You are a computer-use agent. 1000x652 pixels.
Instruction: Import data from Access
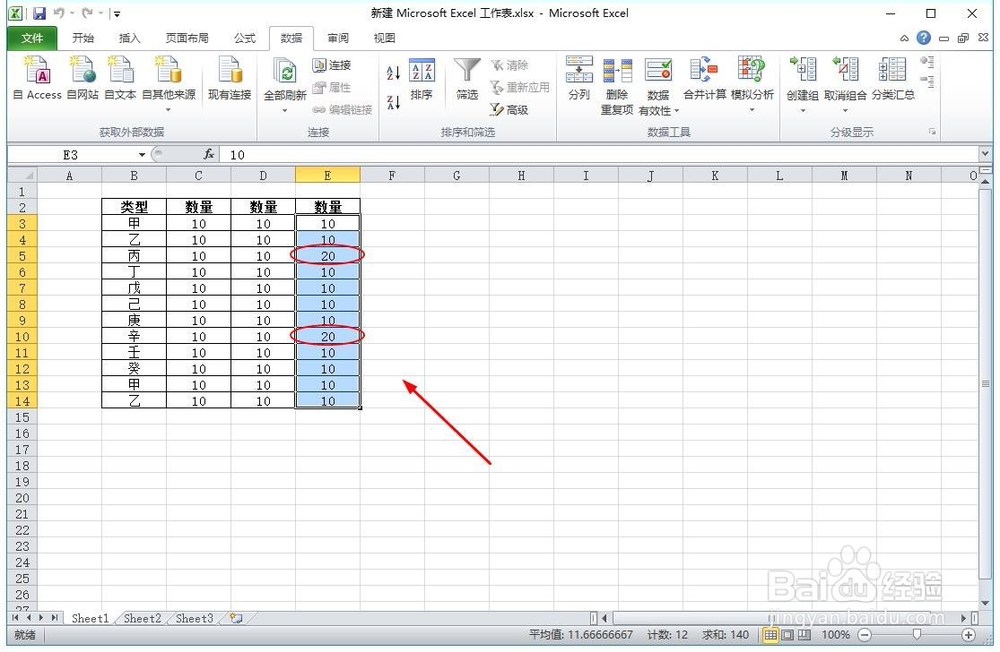pos(38,78)
